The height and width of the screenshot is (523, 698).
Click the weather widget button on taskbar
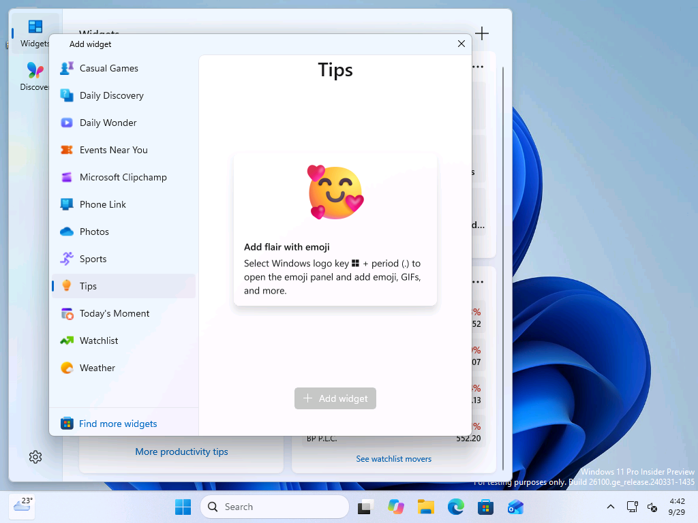click(x=22, y=507)
